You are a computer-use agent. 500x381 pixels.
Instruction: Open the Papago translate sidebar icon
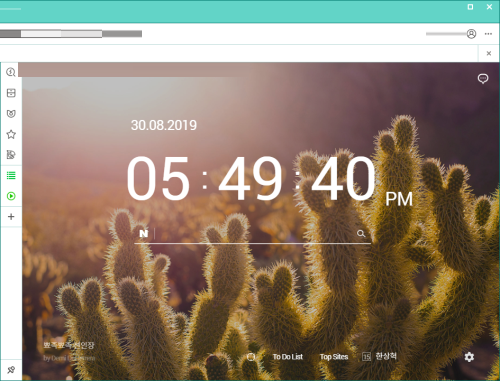11,155
